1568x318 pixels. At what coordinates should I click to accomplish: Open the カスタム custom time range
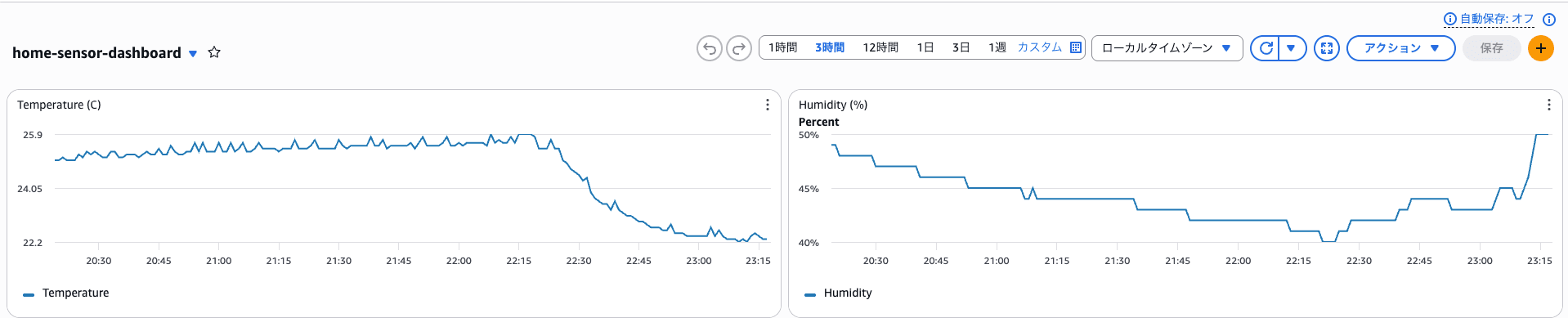click(x=1039, y=47)
